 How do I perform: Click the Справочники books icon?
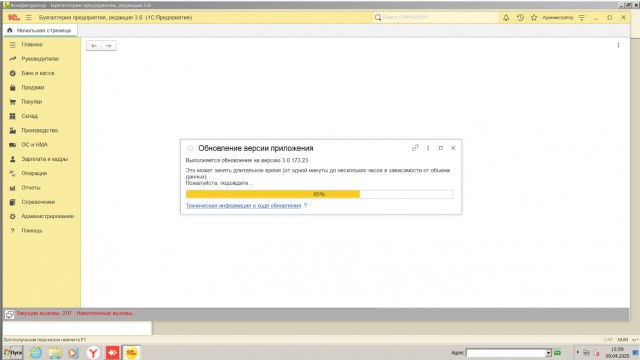coord(13,202)
